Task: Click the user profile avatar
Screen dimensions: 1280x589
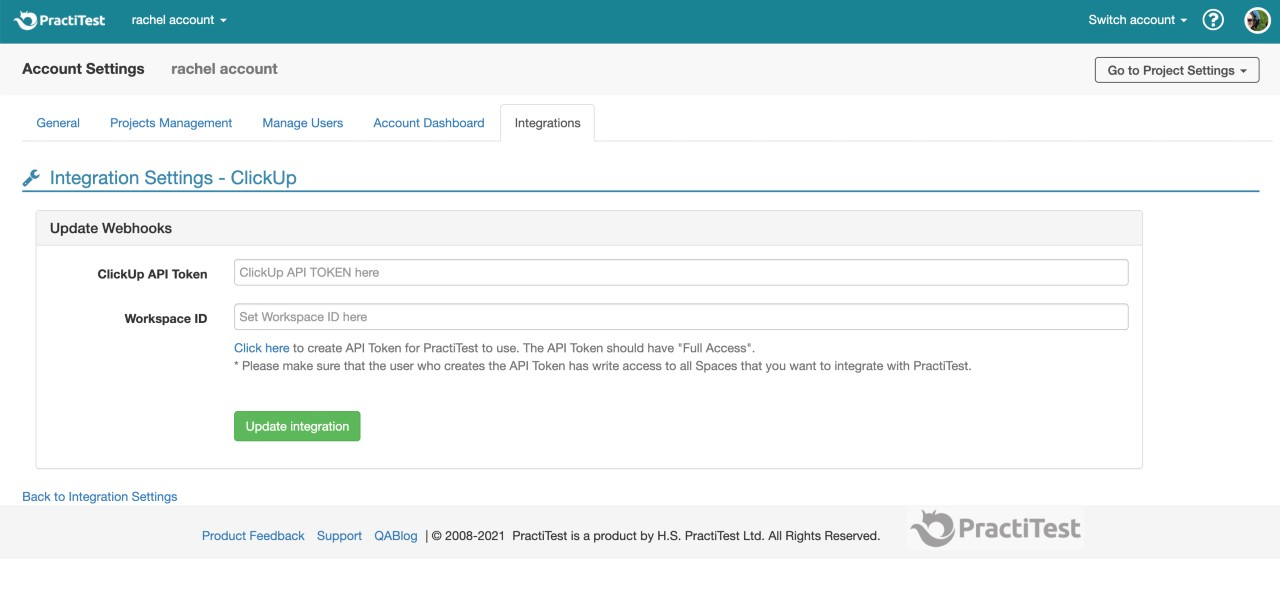Action: click(x=1257, y=20)
